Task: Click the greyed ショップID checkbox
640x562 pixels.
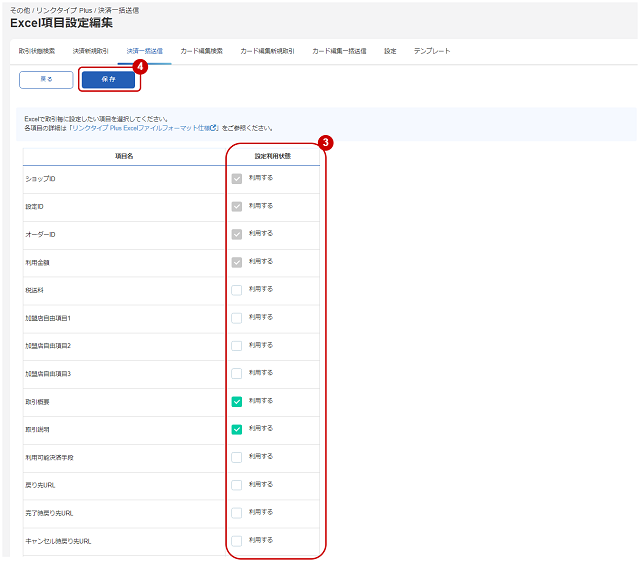Action: 237,179
